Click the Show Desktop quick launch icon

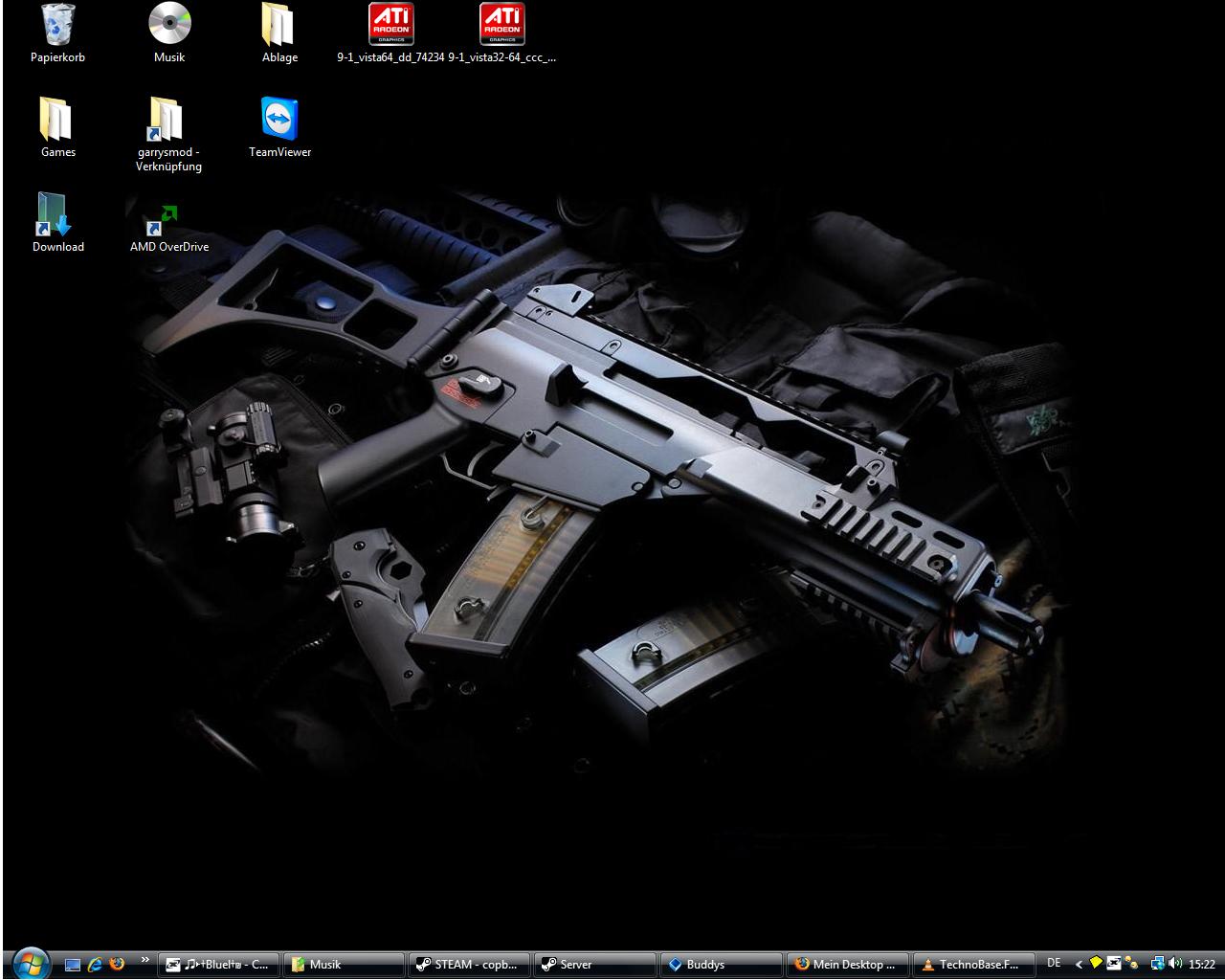73,965
